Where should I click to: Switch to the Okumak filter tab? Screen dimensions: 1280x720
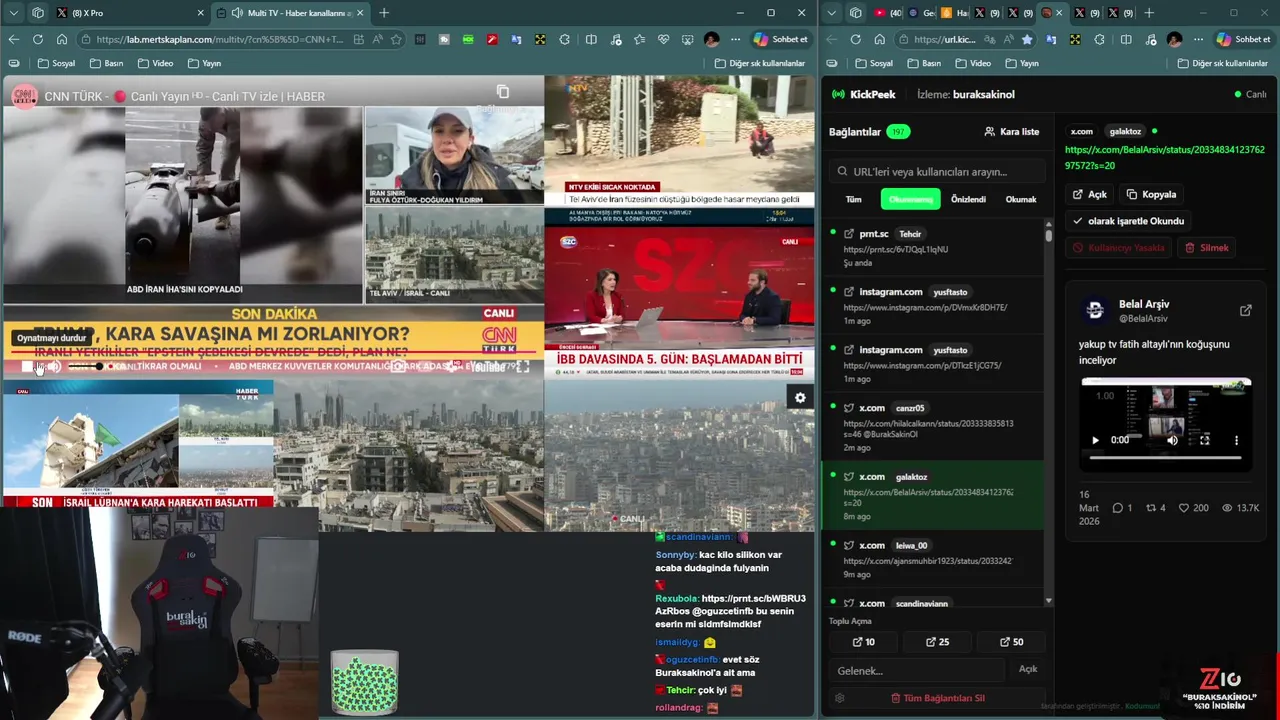(x=1020, y=199)
